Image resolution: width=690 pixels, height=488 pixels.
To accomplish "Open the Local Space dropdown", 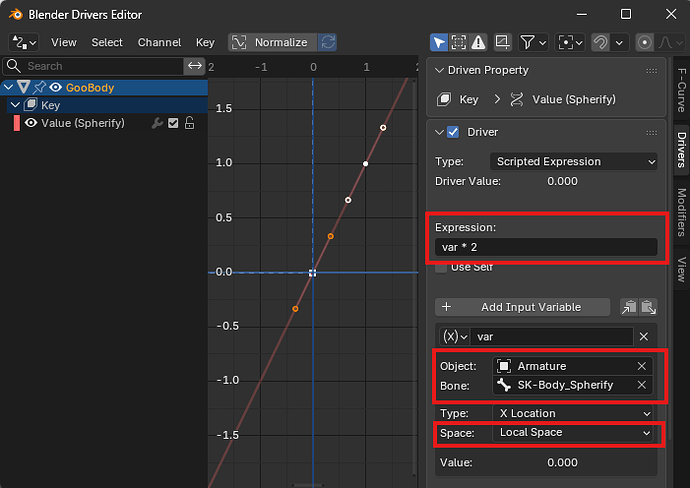I will (x=573, y=433).
